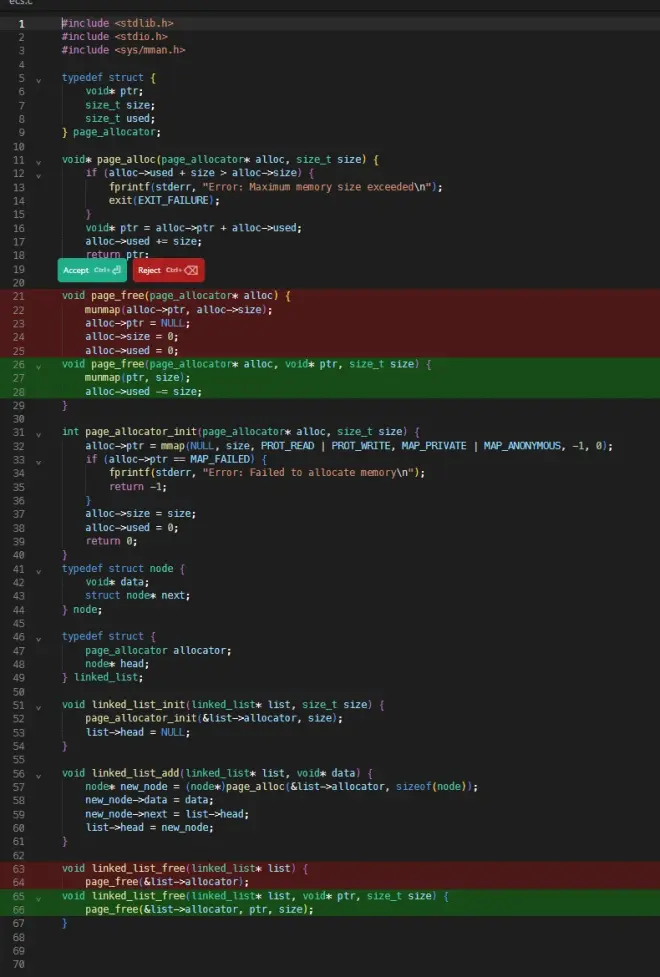Collapse the new linked_list_free at line 65

39,896
